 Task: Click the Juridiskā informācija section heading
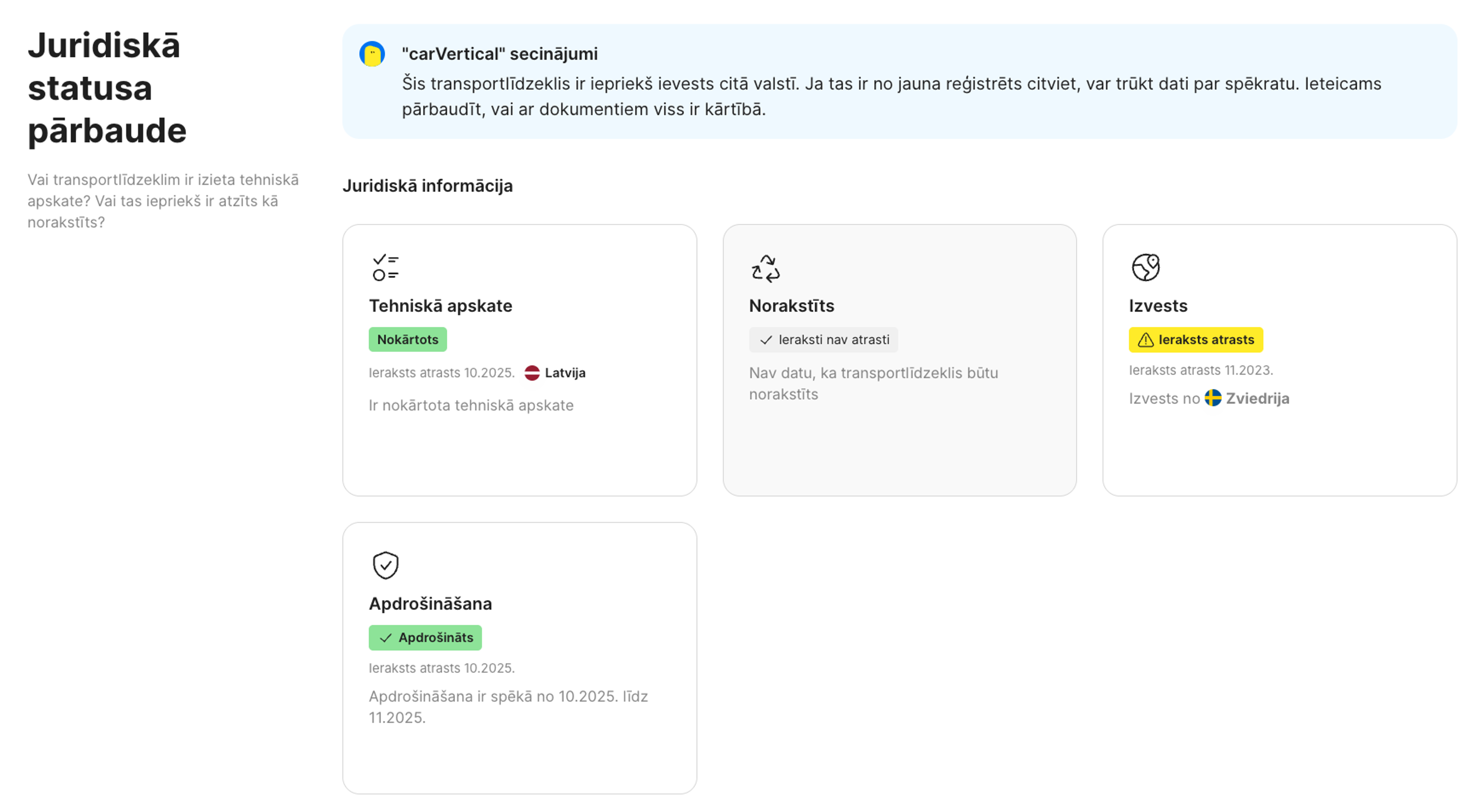[x=427, y=186]
